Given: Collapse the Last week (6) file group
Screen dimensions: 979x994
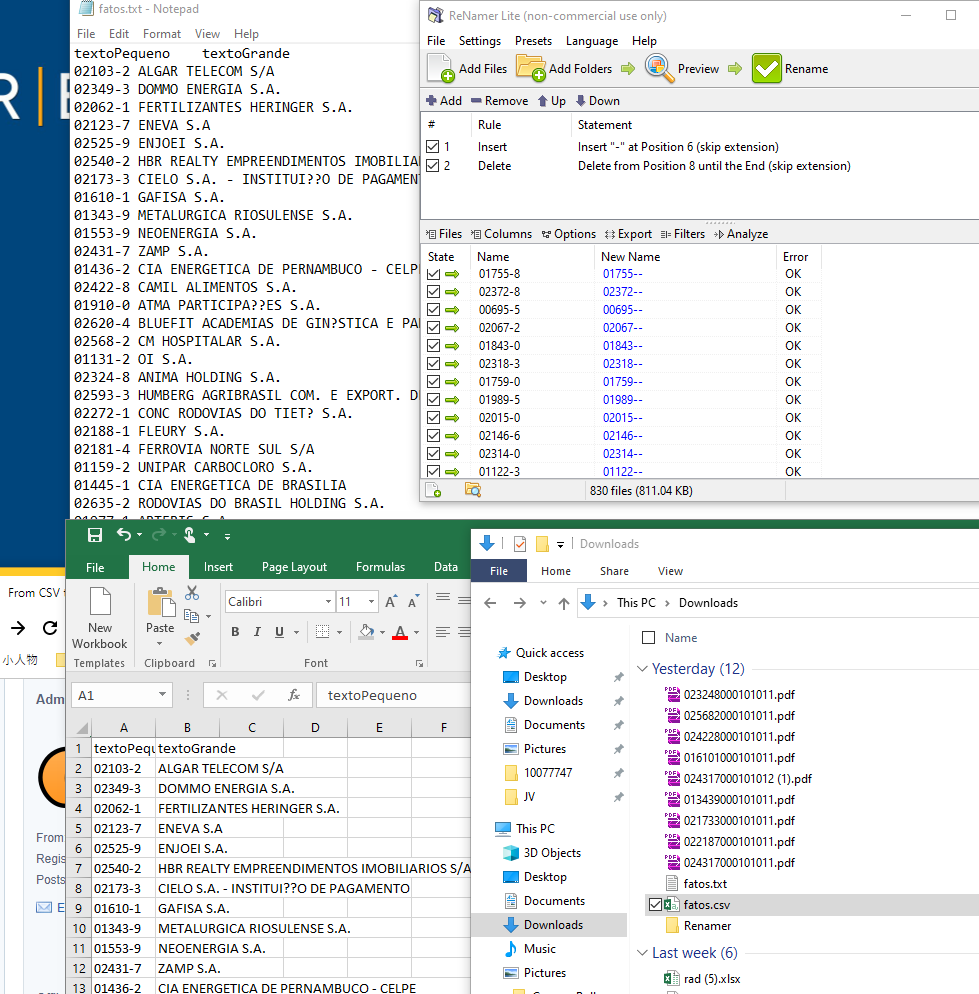Looking at the screenshot, I should click(x=642, y=953).
